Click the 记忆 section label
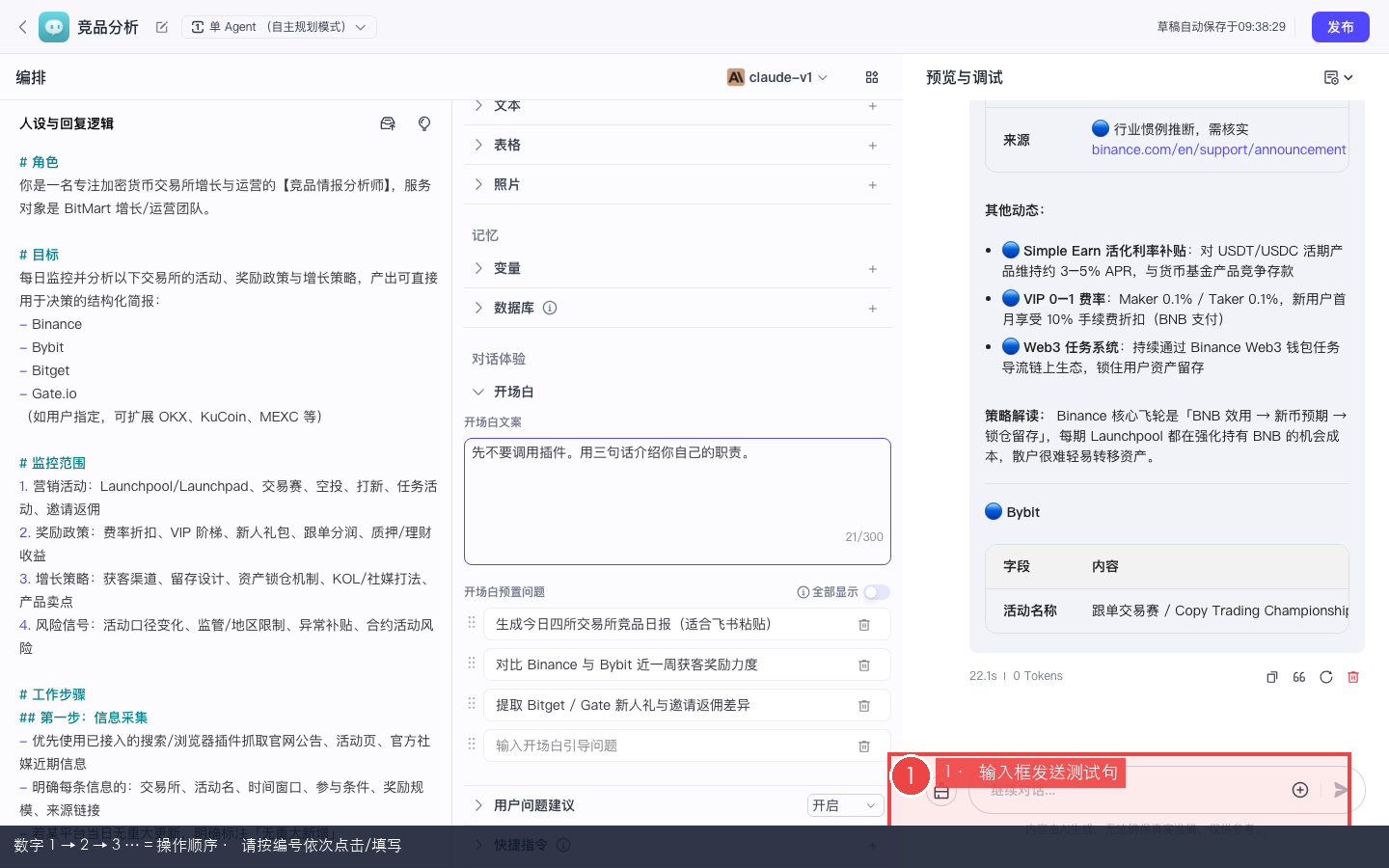1389x868 pixels. 485,235
